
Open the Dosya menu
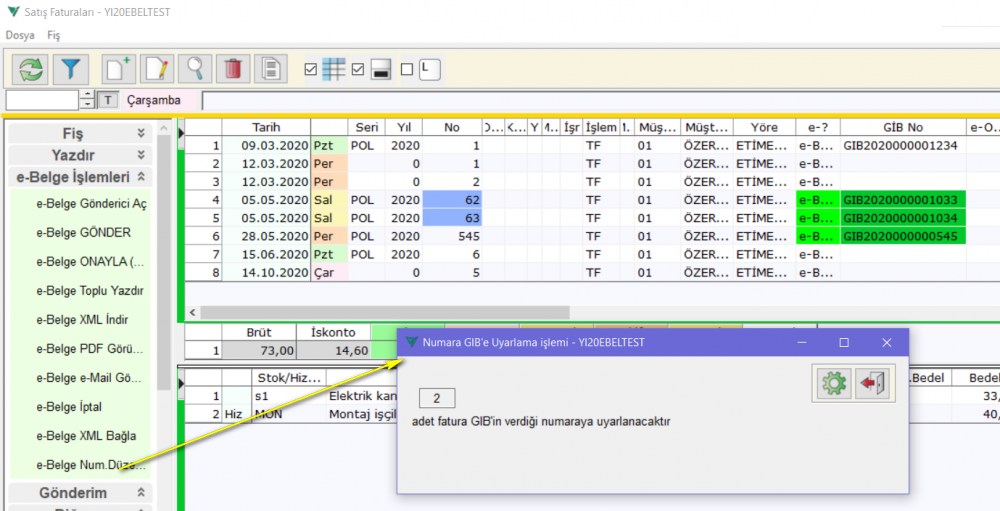coord(20,35)
